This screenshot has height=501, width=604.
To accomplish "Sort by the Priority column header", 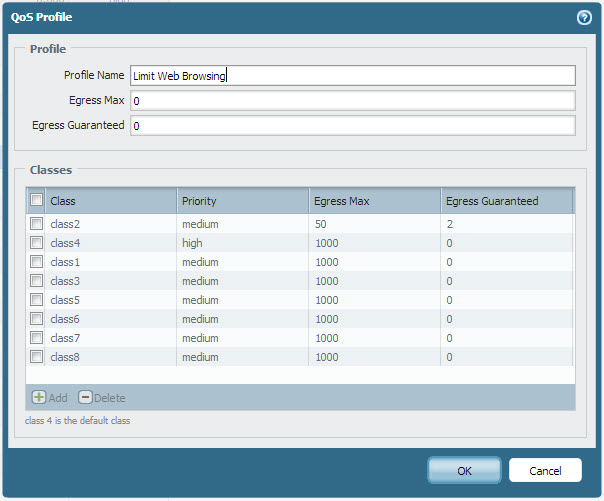I will point(242,201).
